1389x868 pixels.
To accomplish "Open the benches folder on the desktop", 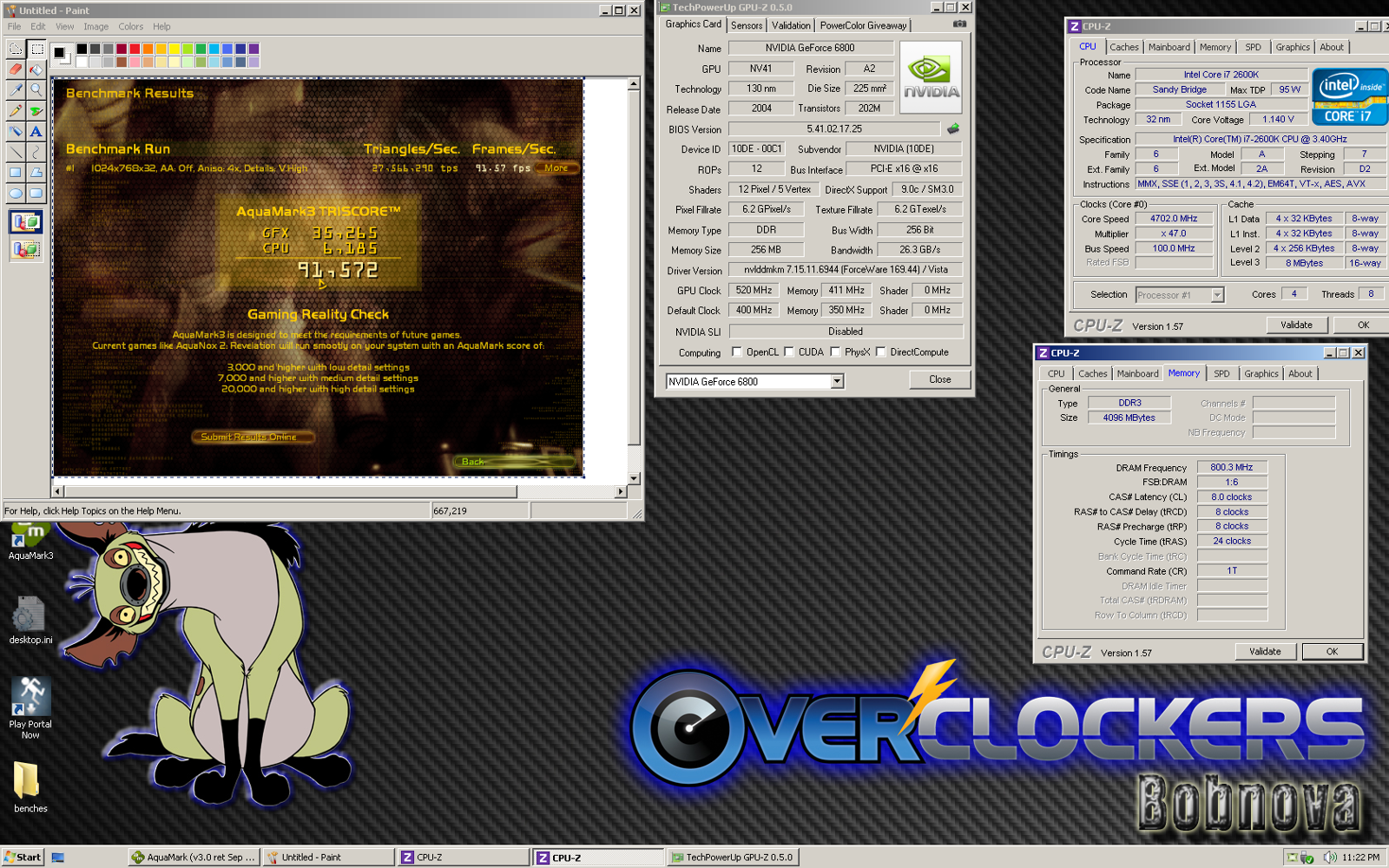I will point(30,787).
